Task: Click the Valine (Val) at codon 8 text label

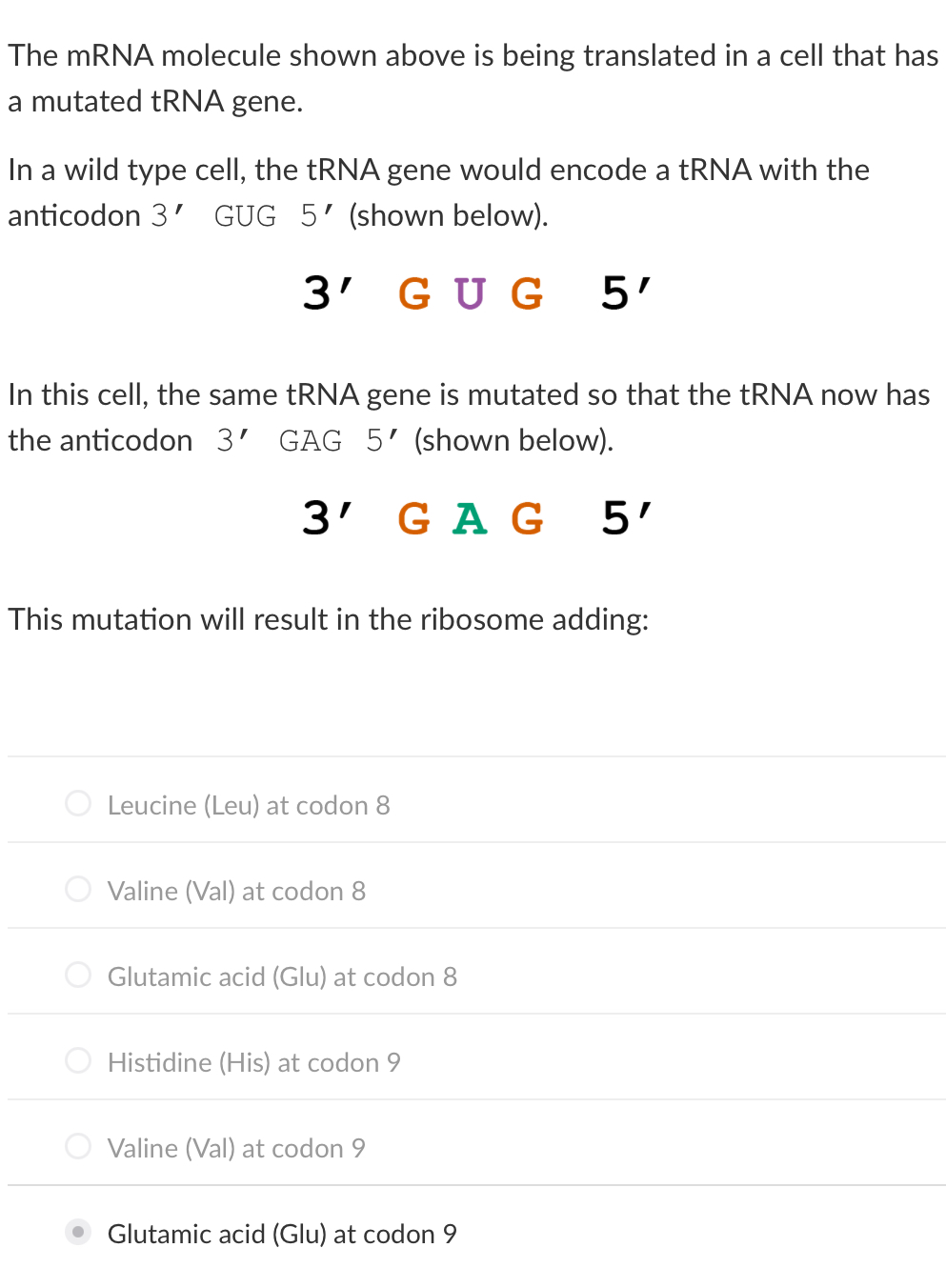Action: point(236,891)
